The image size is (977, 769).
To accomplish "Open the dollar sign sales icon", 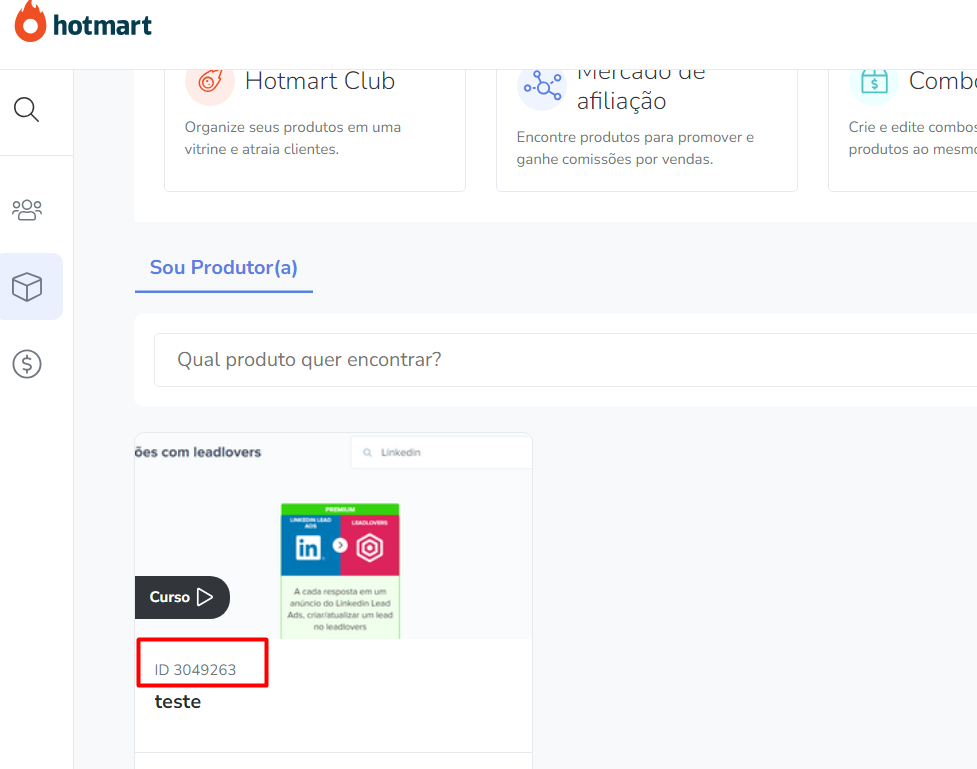I will point(27,364).
